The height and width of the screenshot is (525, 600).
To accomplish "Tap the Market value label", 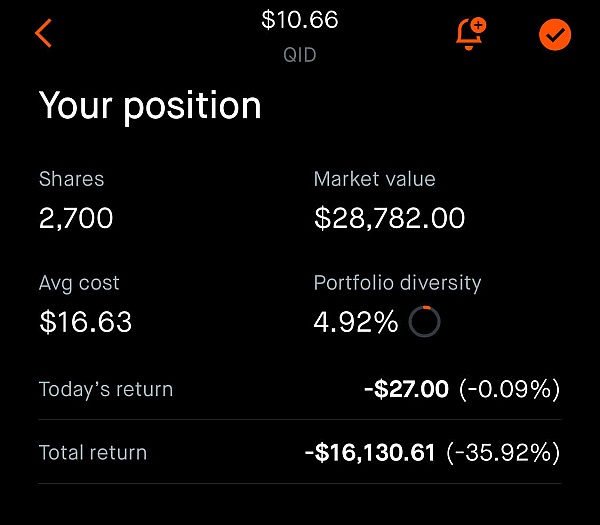I will (374, 179).
